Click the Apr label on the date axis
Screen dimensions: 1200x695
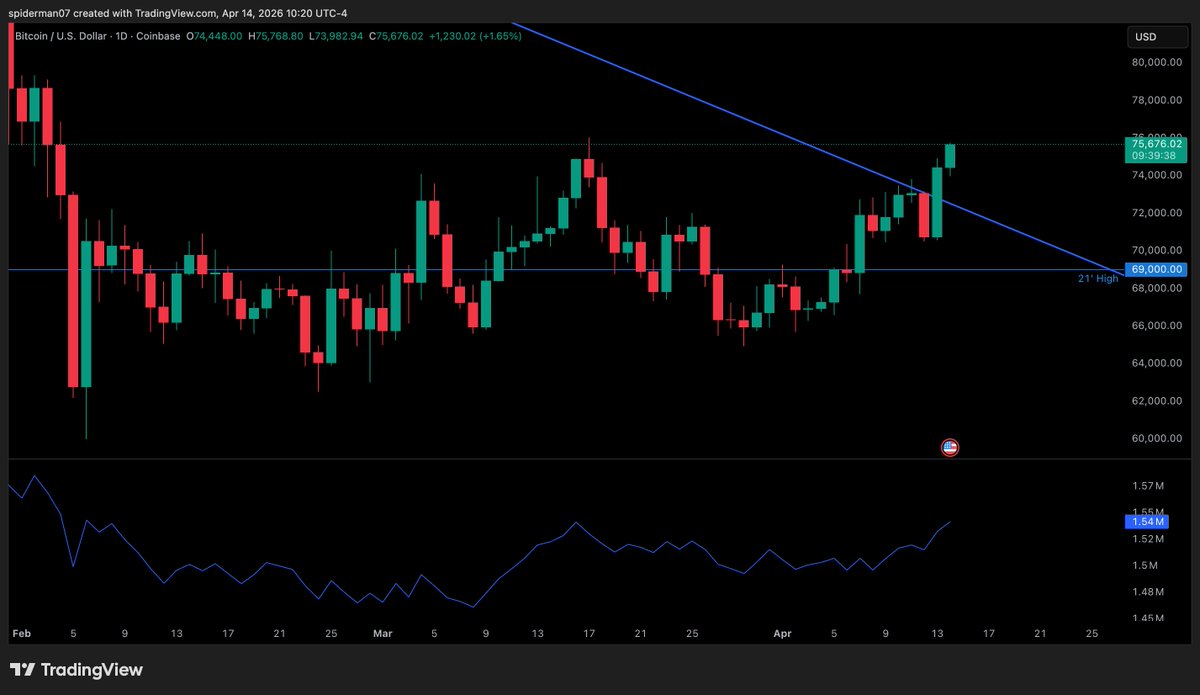[783, 633]
